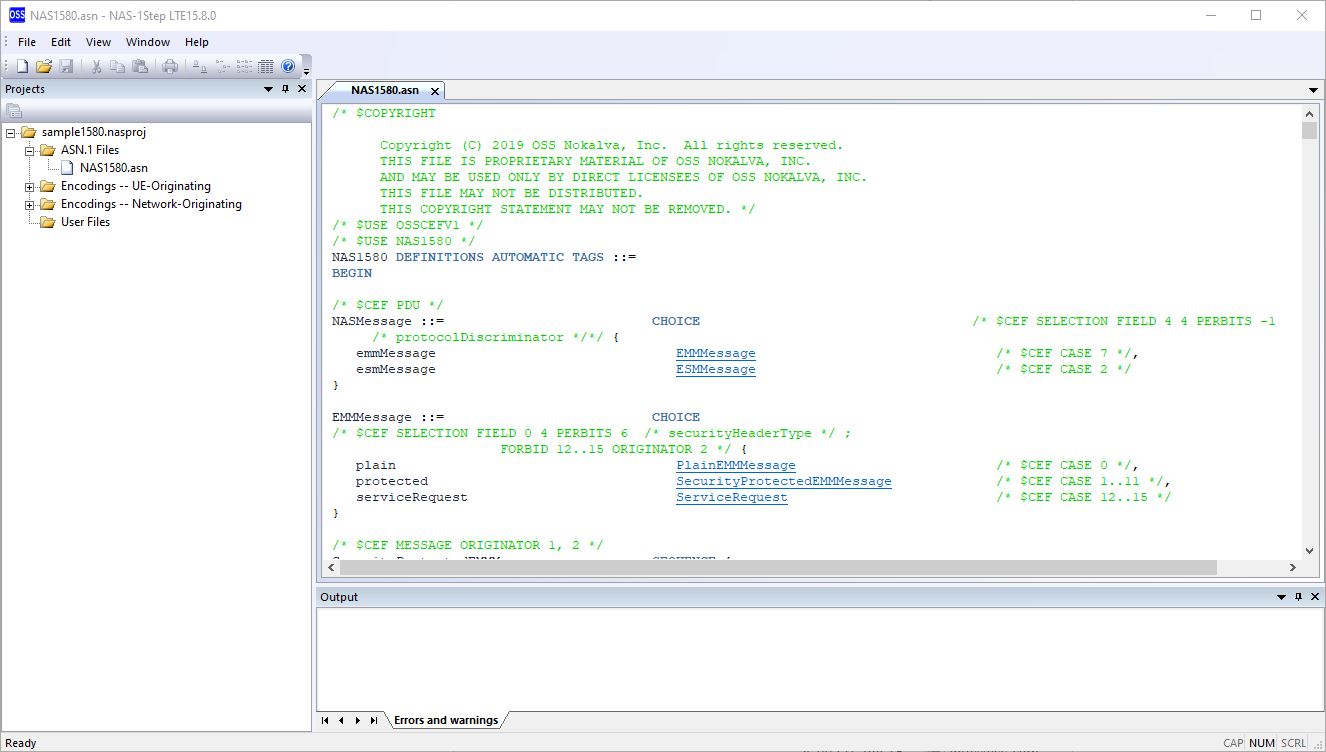Select the table grid view toolbar icon
Viewport: 1326px width, 752px height.
tap(266, 67)
